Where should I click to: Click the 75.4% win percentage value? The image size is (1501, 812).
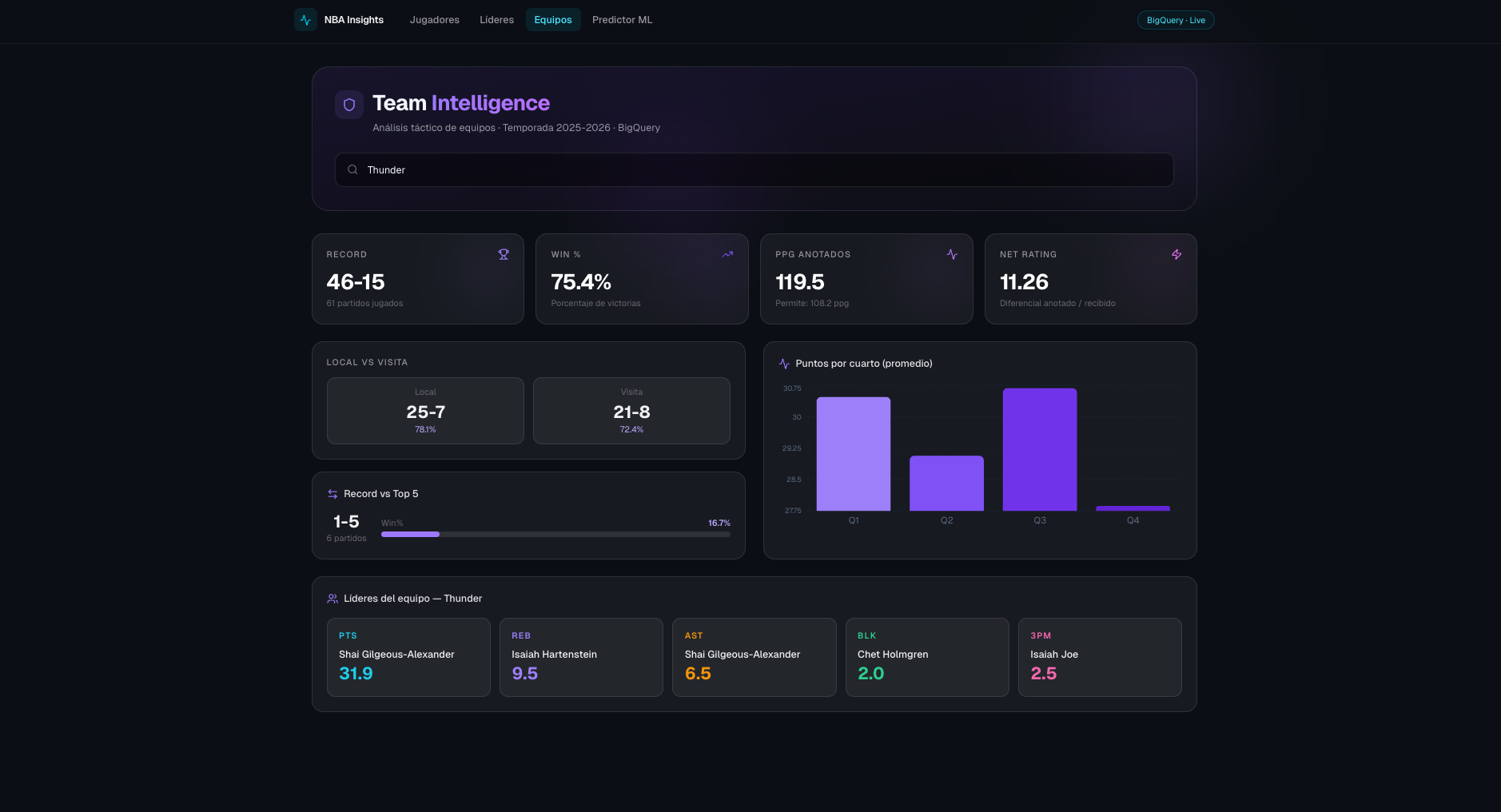[581, 282]
